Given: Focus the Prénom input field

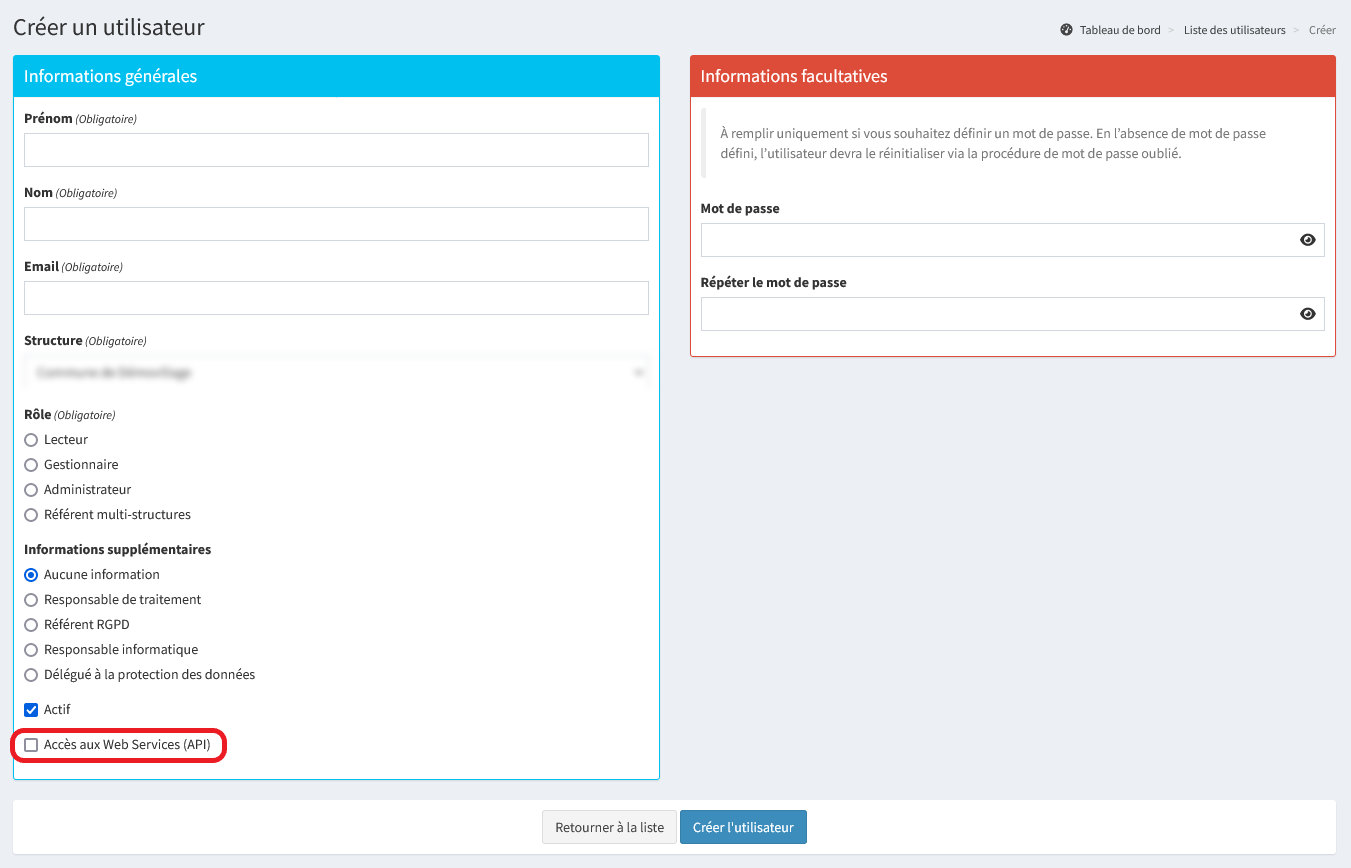Looking at the screenshot, I should click(x=336, y=150).
